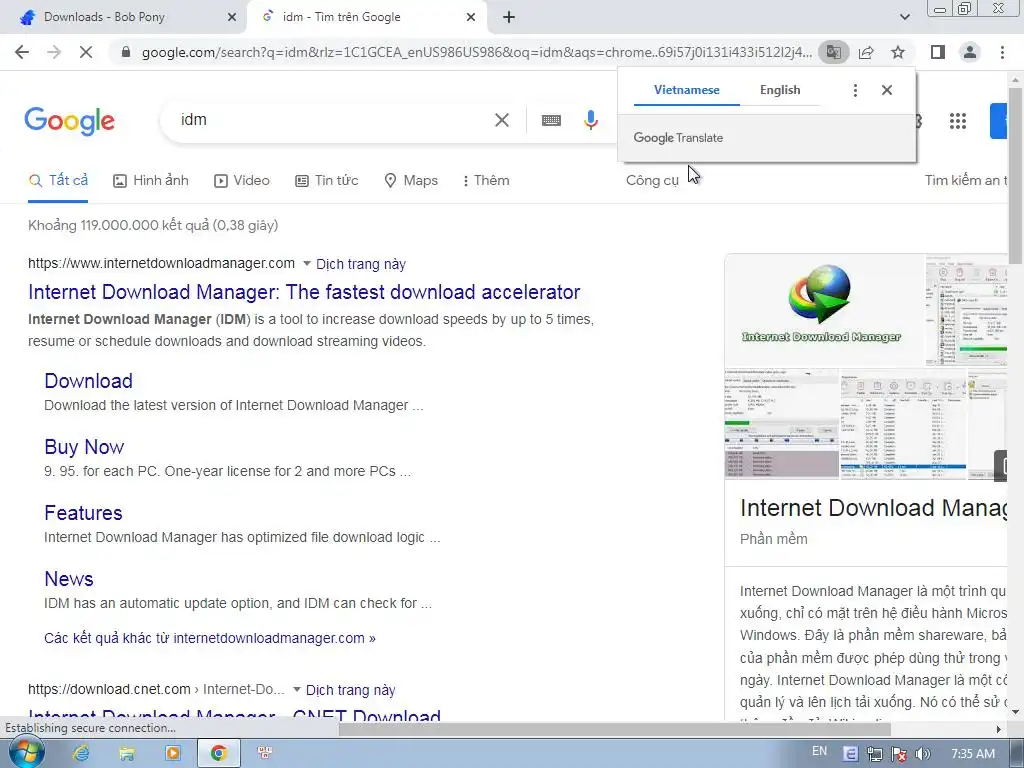Click the horizontal page scrollbar
Viewport: 1024px width, 768px height.
tap(614, 729)
